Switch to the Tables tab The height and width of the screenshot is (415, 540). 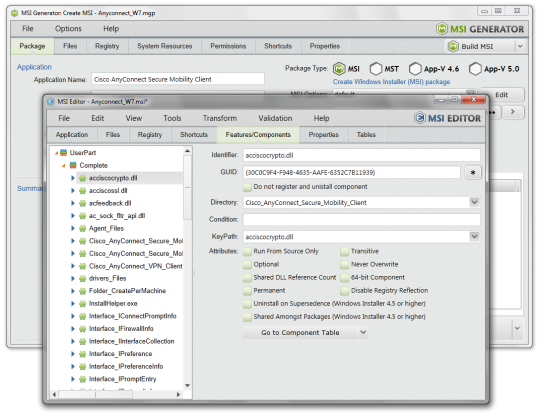tap(366, 135)
